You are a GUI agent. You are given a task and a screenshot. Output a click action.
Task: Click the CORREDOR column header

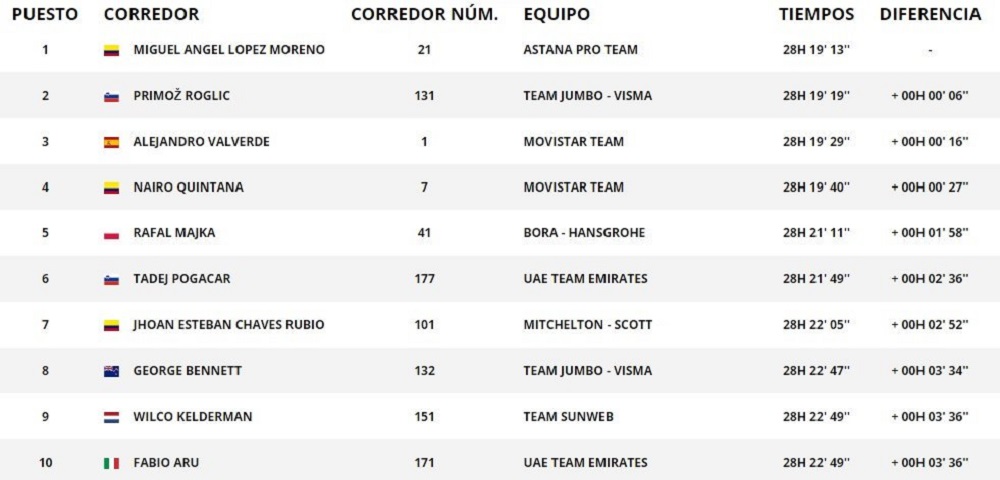coord(151,14)
